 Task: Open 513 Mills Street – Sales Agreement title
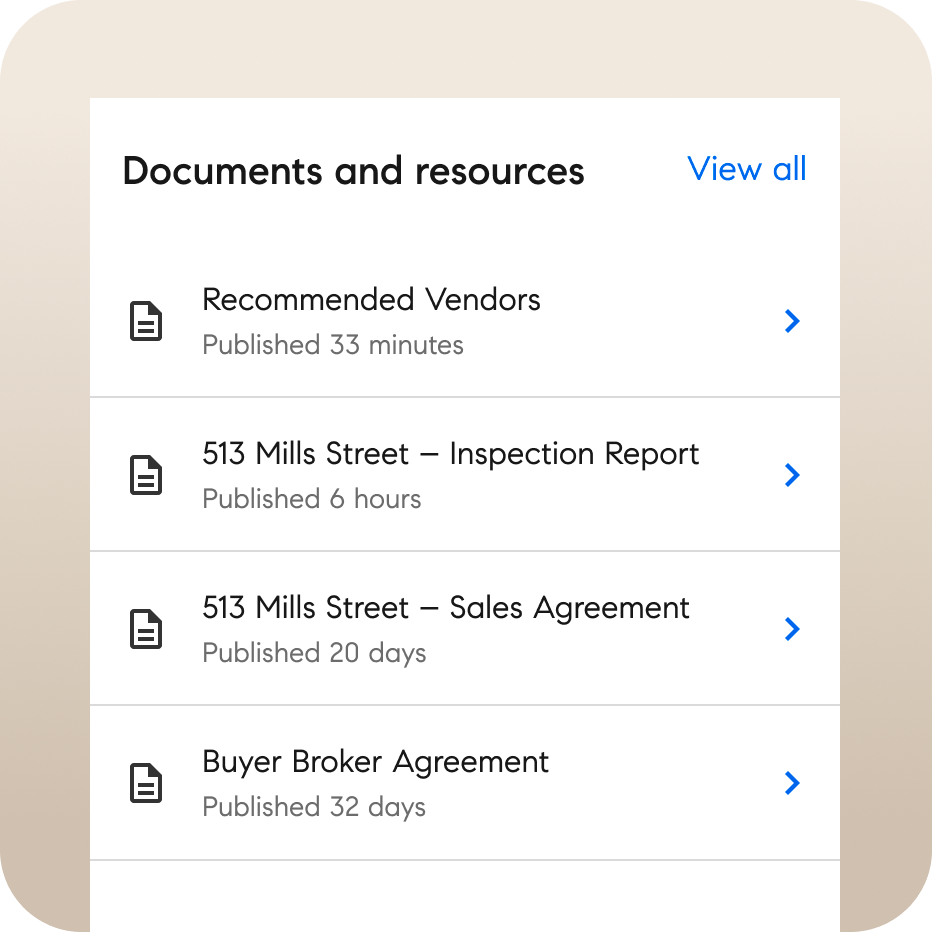pyautogui.click(x=446, y=608)
